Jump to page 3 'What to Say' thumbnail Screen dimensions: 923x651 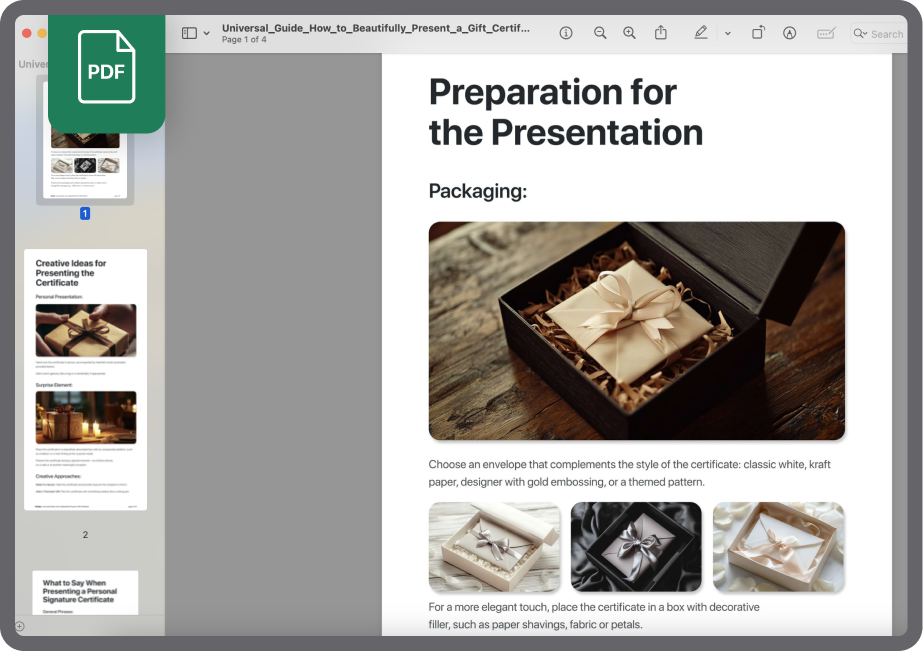(x=85, y=592)
